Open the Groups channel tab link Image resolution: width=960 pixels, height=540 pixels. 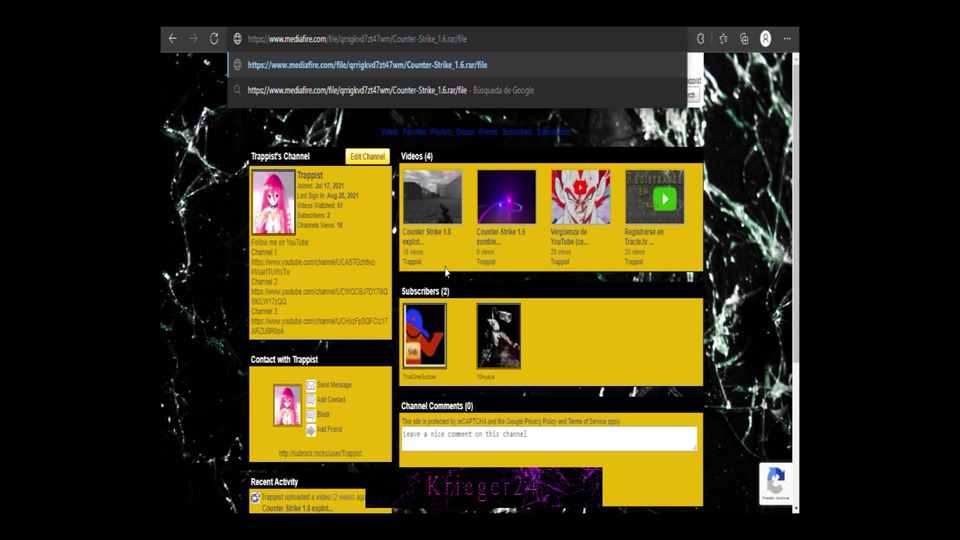click(x=465, y=132)
